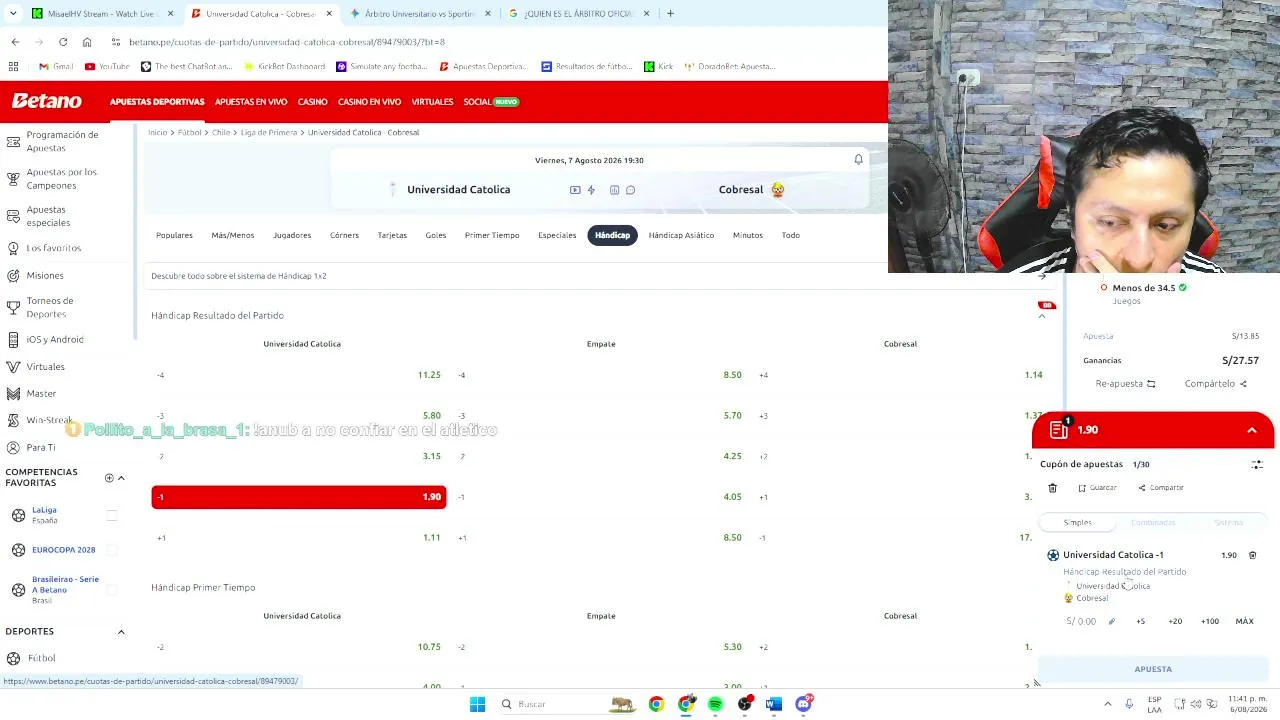The height and width of the screenshot is (720, 1280).
Task: Open the match comments bubble icon
Action: (630, 190)
